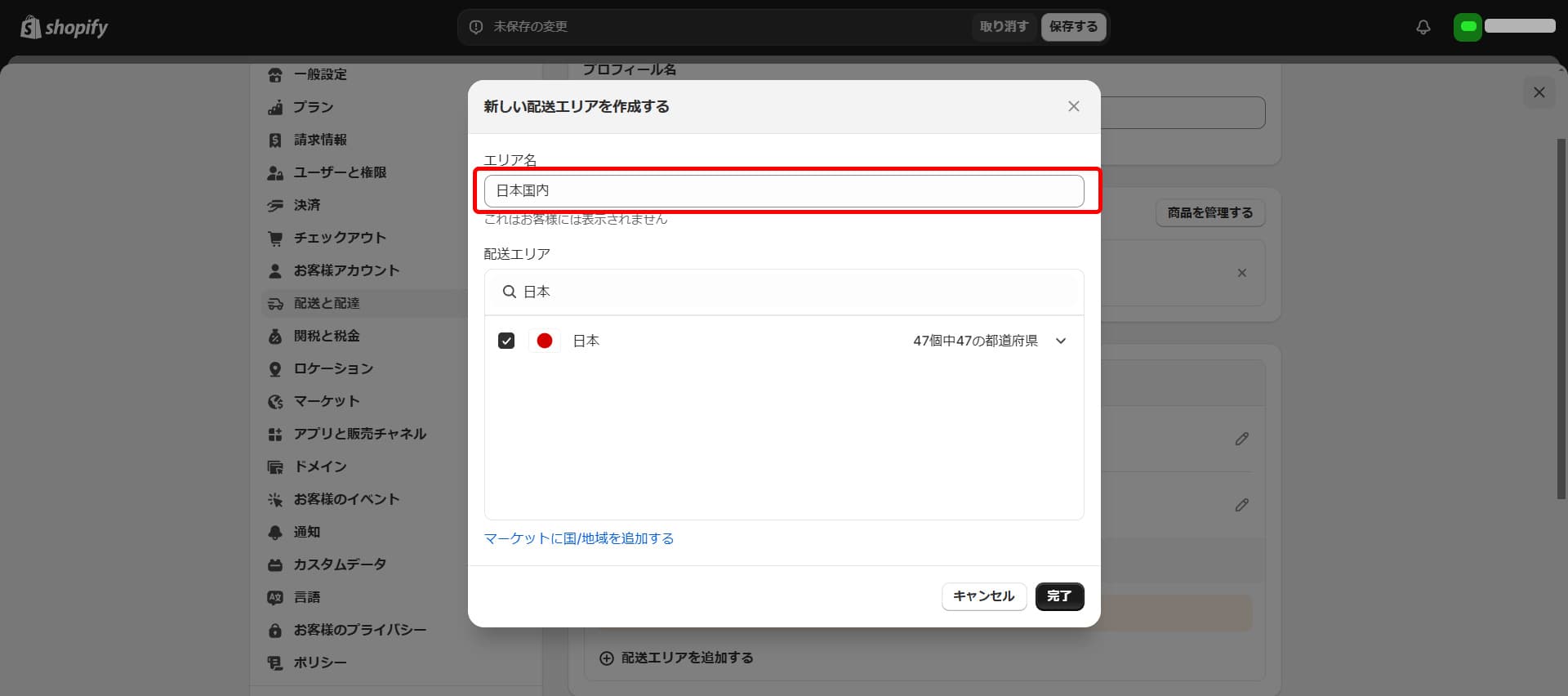Click the green store avatar icon
This screenshot has width=1568, height=696.
click(x=1468, y=27)
